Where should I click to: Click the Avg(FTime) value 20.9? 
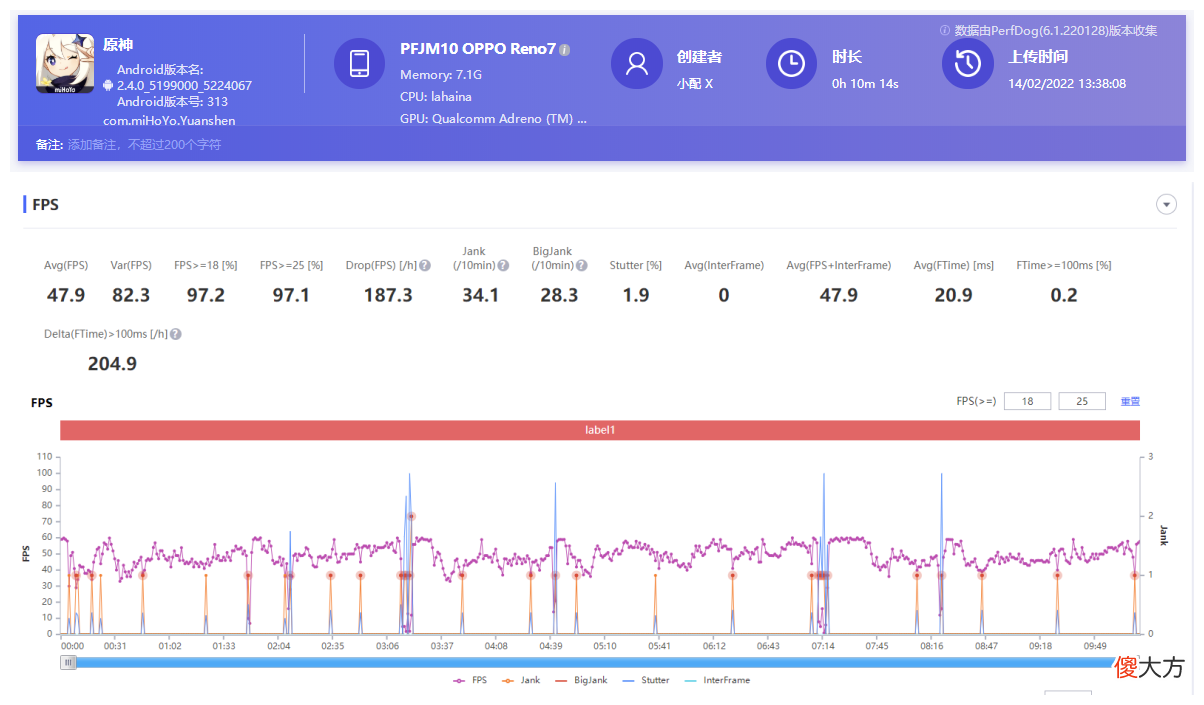953,295
